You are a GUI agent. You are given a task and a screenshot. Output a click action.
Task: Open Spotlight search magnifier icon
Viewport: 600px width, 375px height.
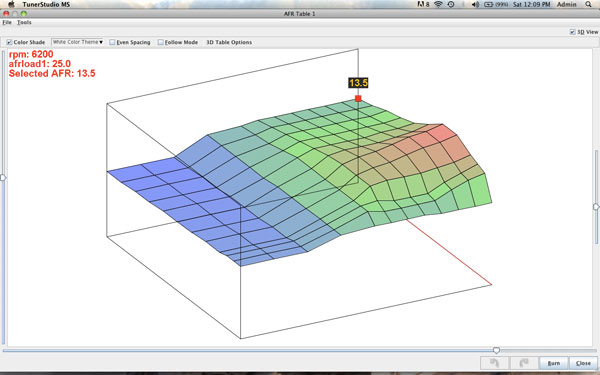point(589,4)
